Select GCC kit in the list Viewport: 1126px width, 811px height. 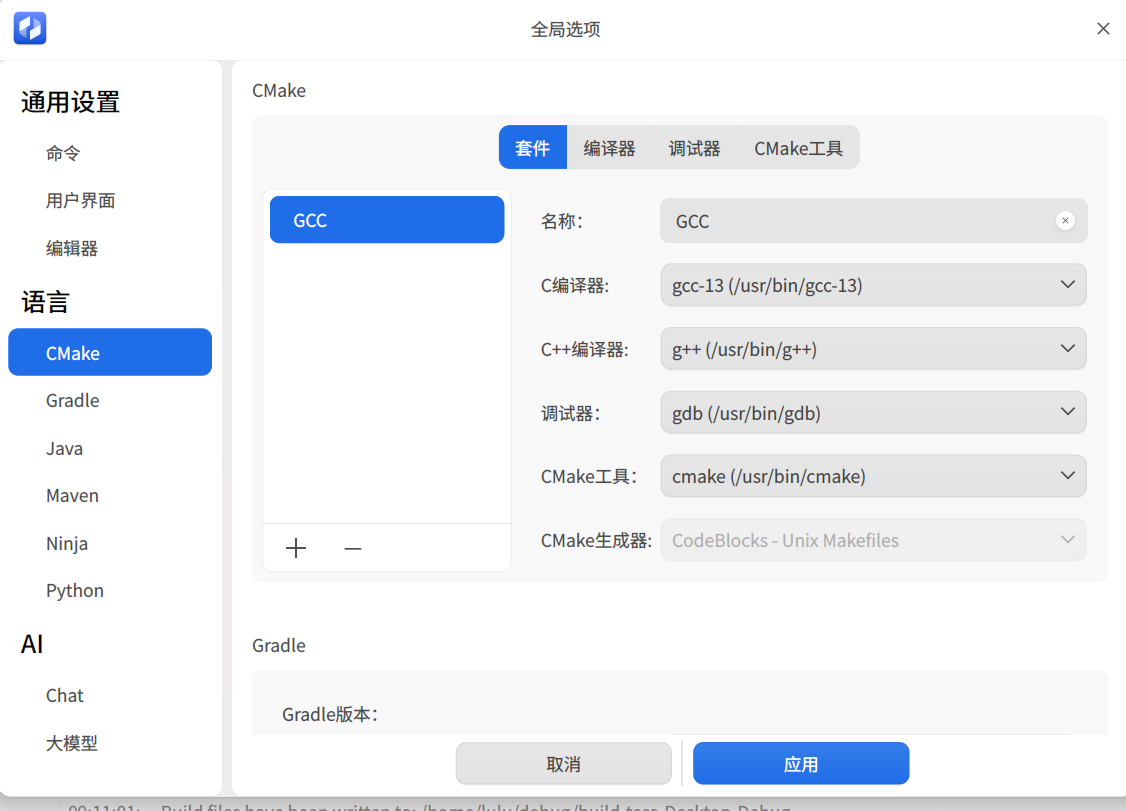387,220
